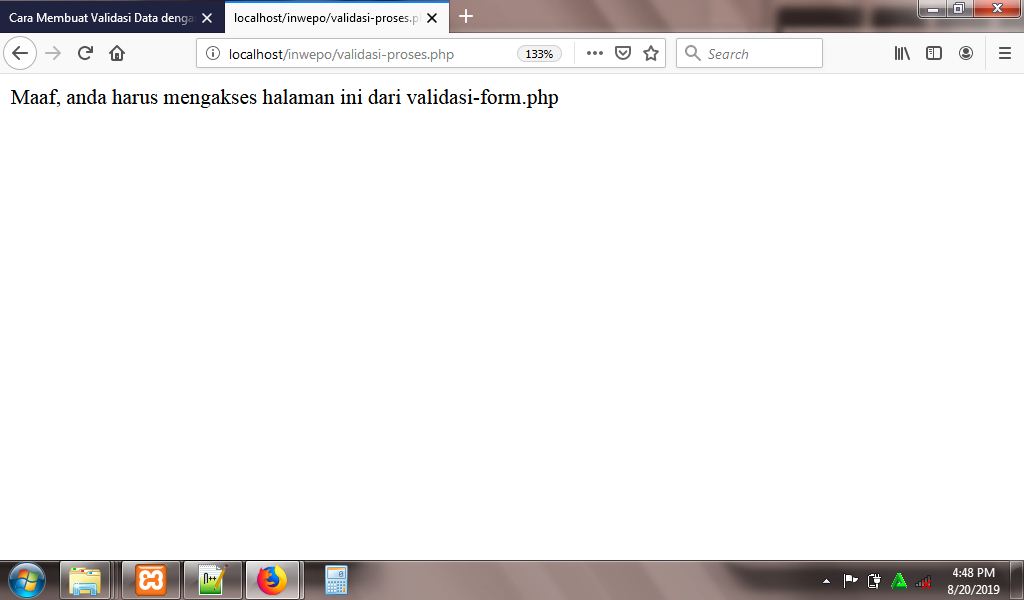Open the Library menu
The image size is (1024, 600).
tap(902, 54)
